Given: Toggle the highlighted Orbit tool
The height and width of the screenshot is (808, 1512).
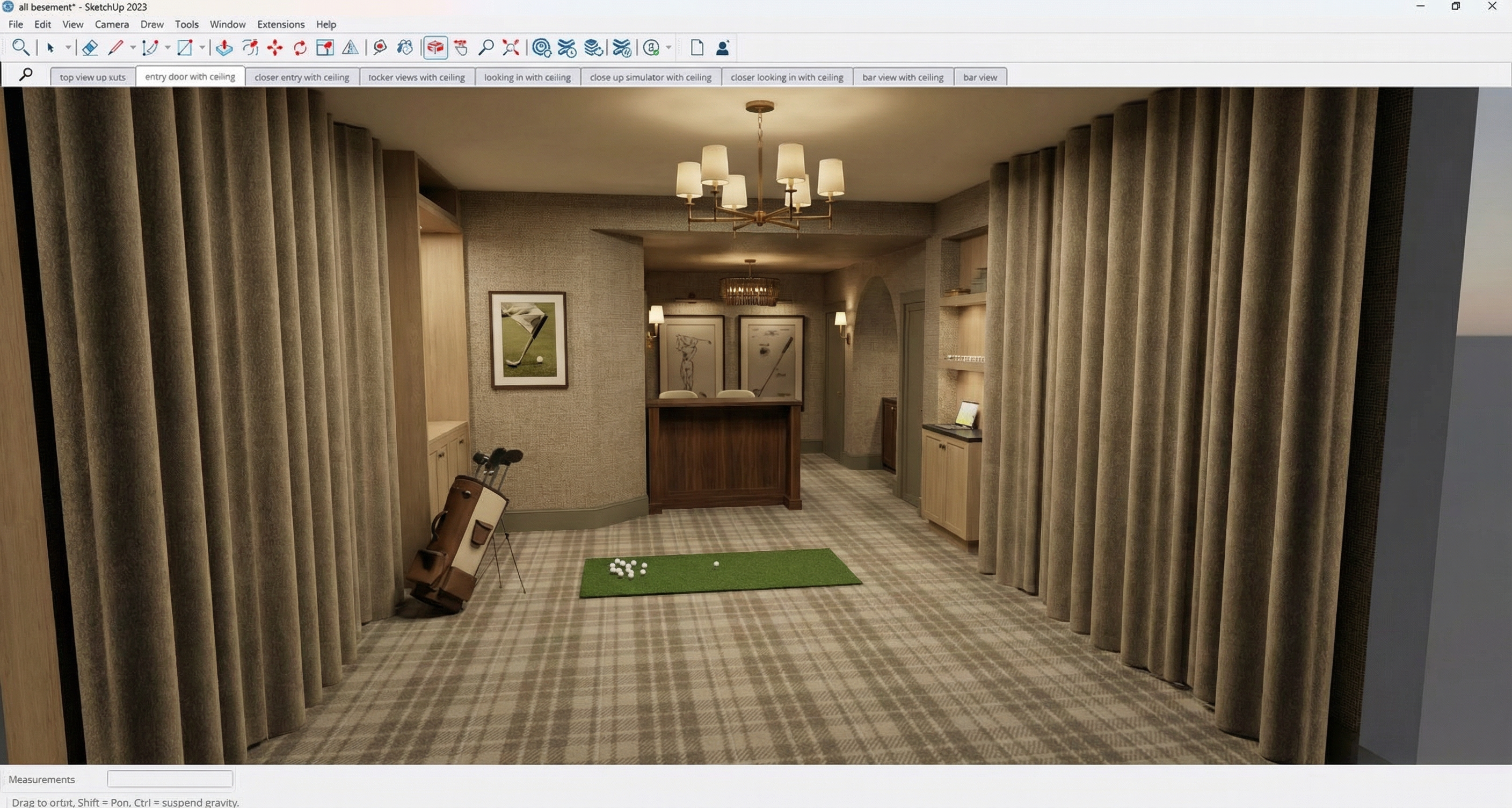Looking at the screenshot, I should tap(435, 48).
